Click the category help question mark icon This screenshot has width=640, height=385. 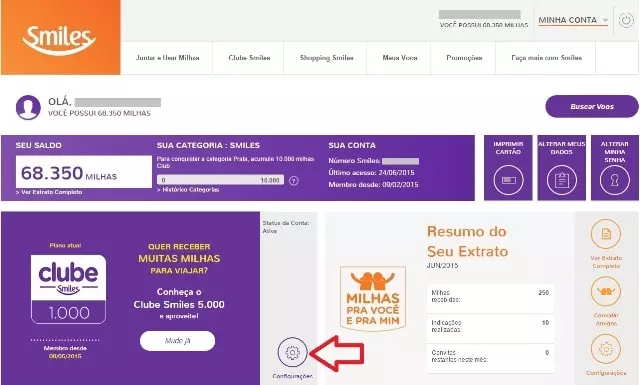pyautogui.click(x=293, y=180)
